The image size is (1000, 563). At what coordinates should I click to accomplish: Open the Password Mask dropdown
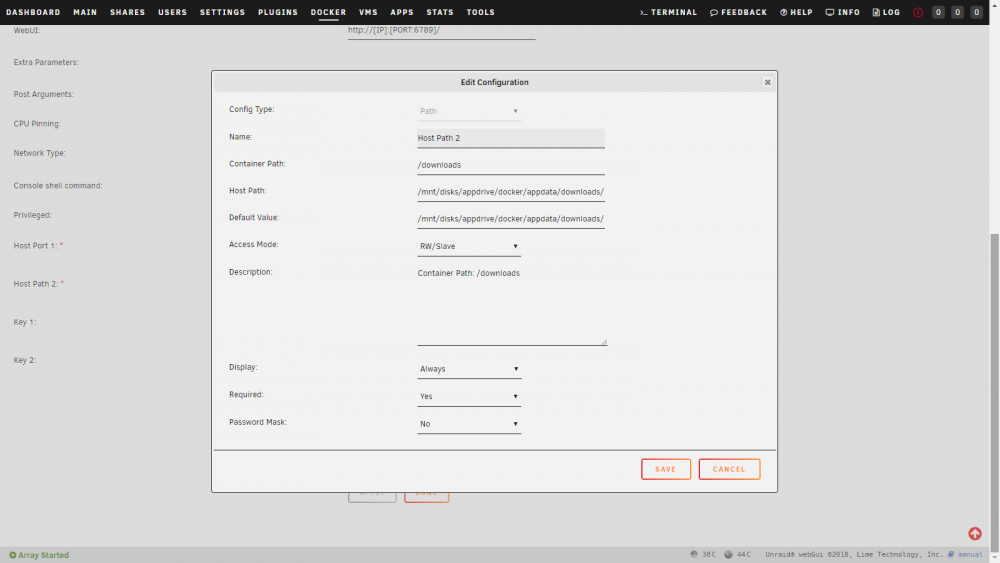point(469,423)
